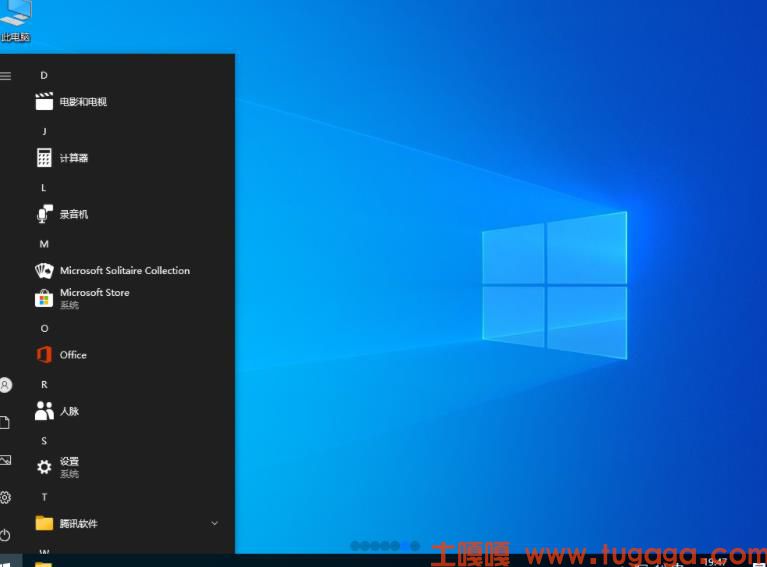767x567 pixels.
Task: Open the Microsoft Store shopping bag icon
Action: coord(44,298)
